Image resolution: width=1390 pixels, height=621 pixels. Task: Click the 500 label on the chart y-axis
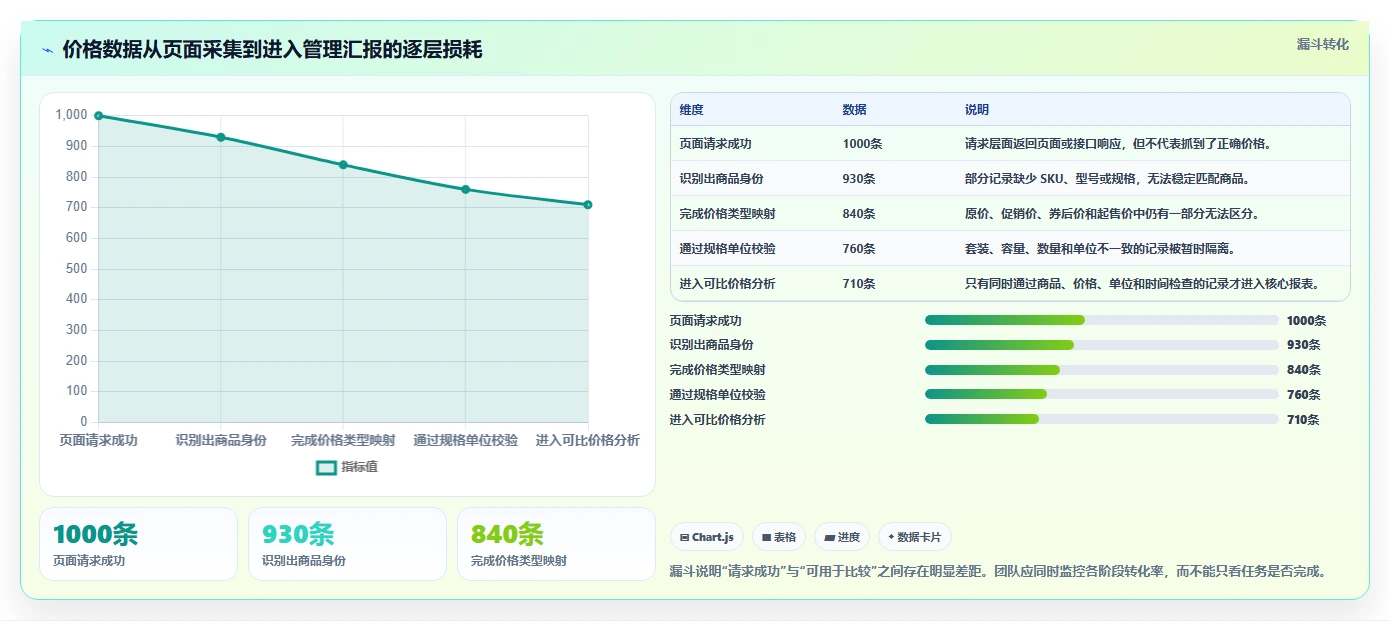pyautogui.click(x=77, y=268)
